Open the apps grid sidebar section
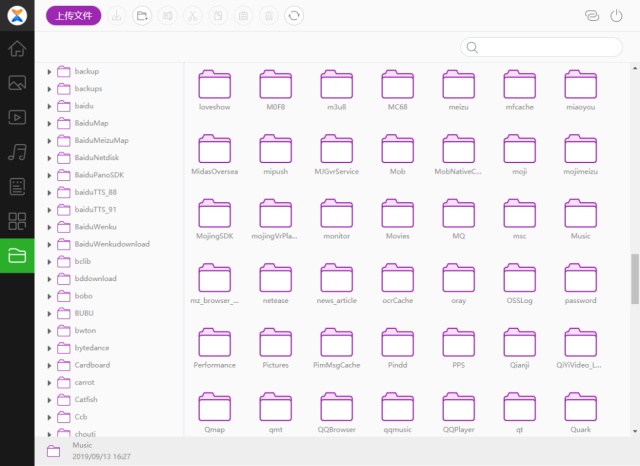 [x=17, y=221]
